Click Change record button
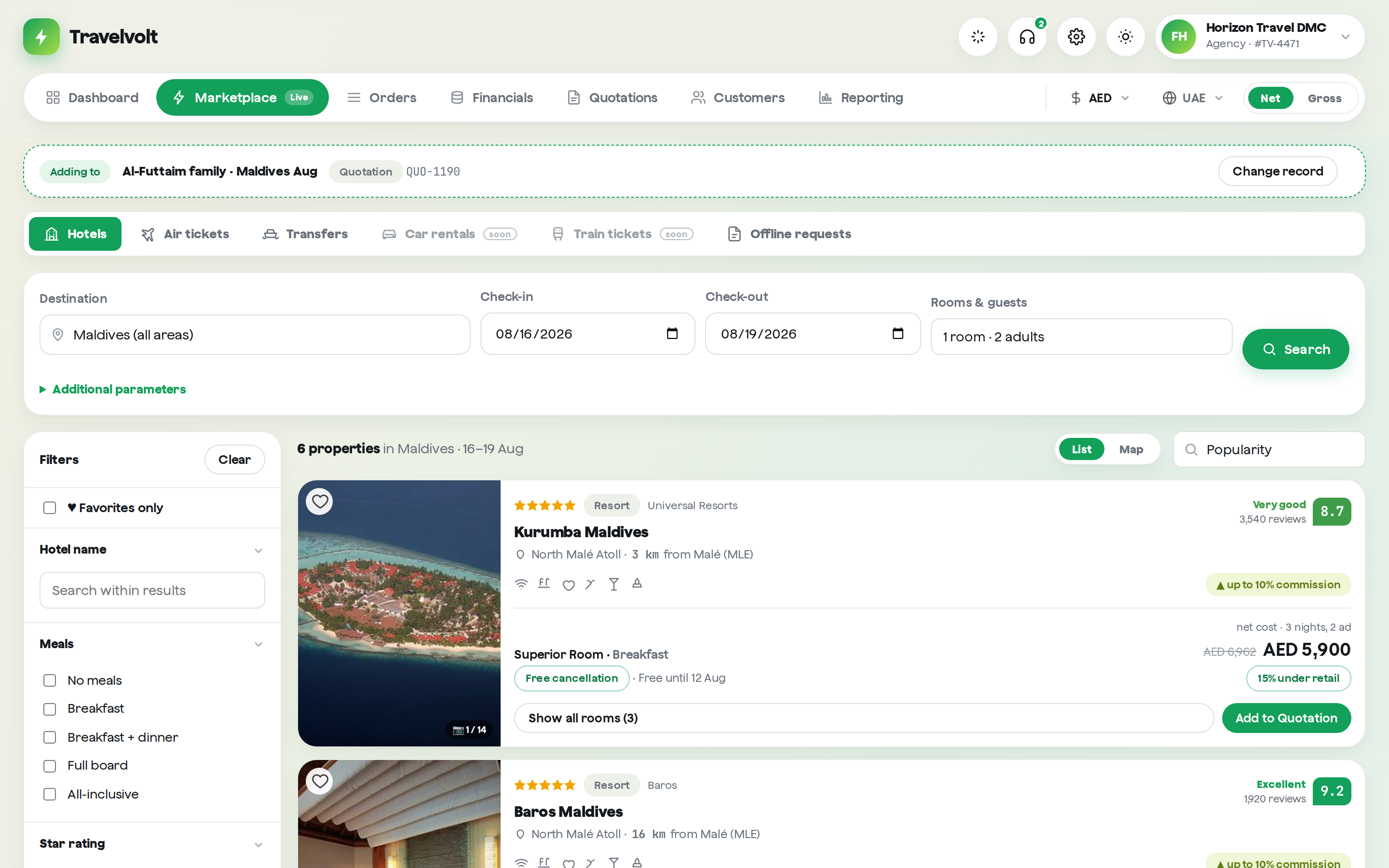The height and width of the screenshot is (868, 1389). click(x=1278, y=171)
